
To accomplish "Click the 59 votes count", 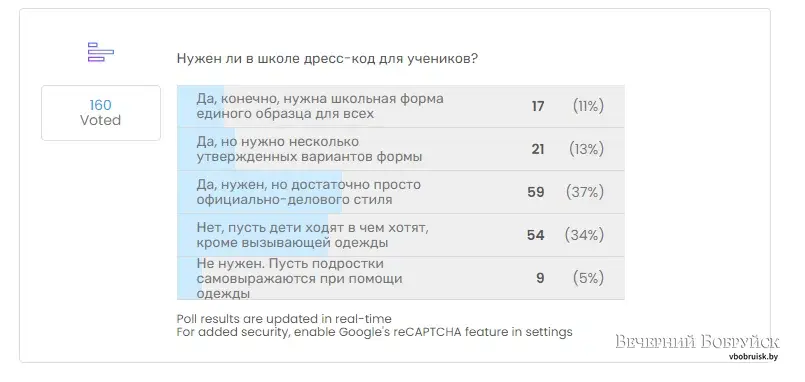I will coord(535,192).
